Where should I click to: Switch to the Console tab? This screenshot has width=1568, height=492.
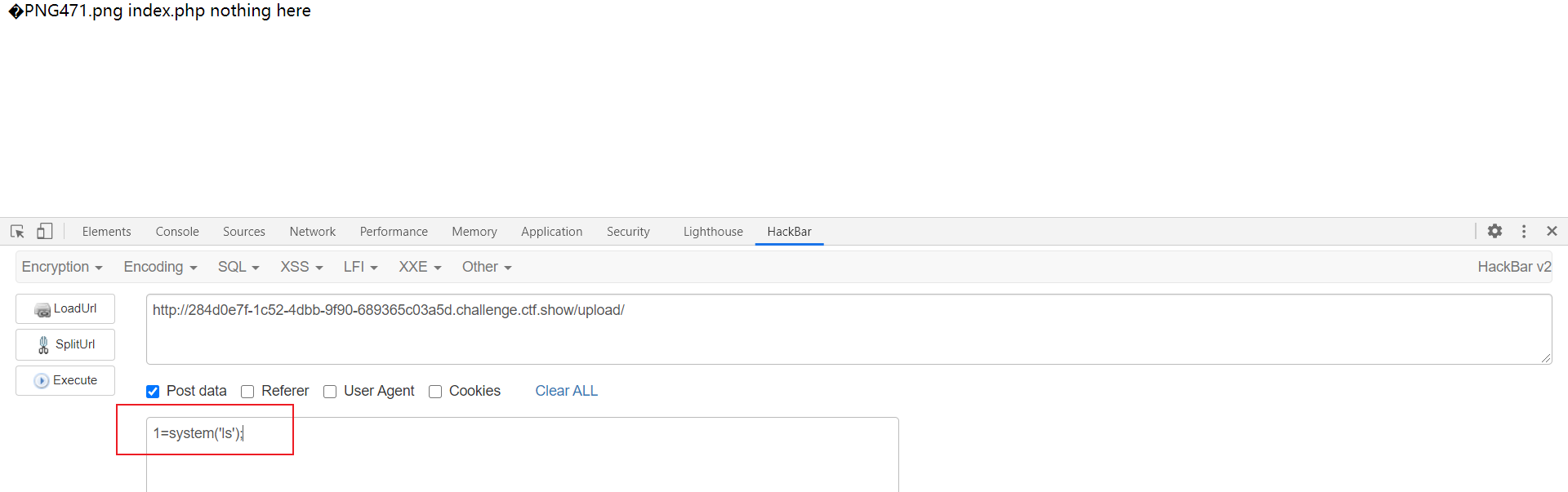177,232
